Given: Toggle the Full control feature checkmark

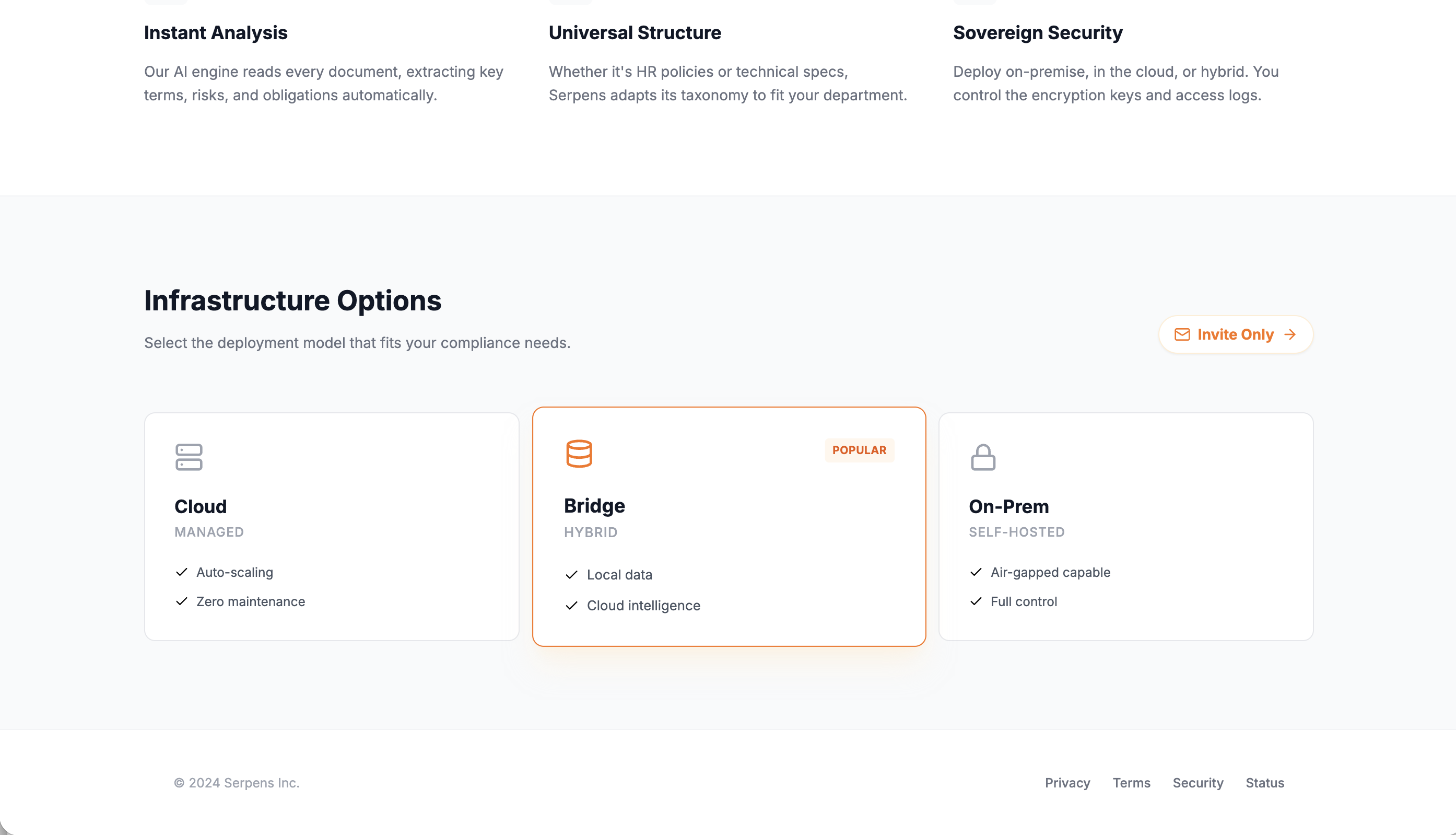Looking at the screenshot, I should [x=976, y=601].
